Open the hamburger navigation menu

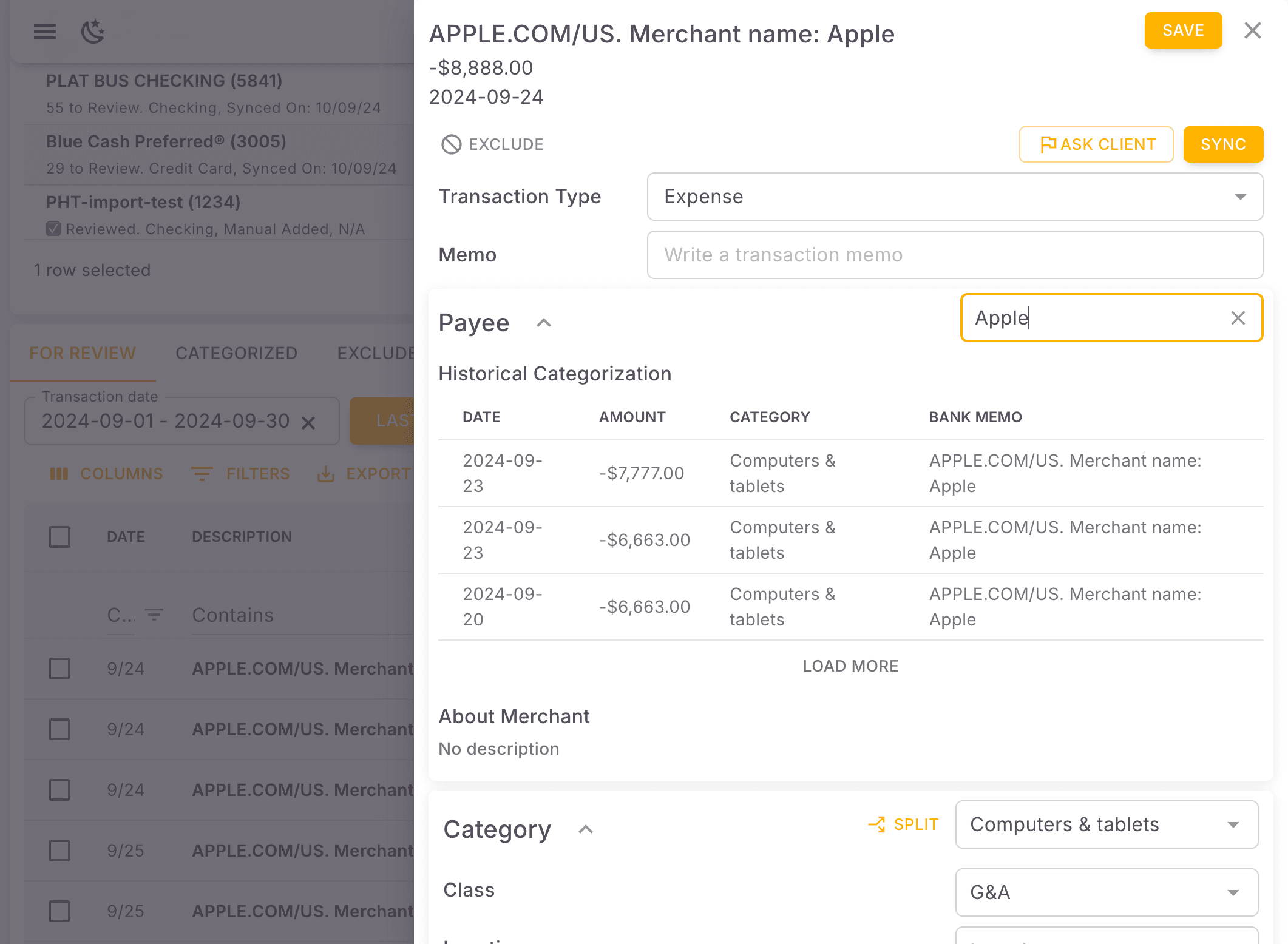tap(44, 32)
